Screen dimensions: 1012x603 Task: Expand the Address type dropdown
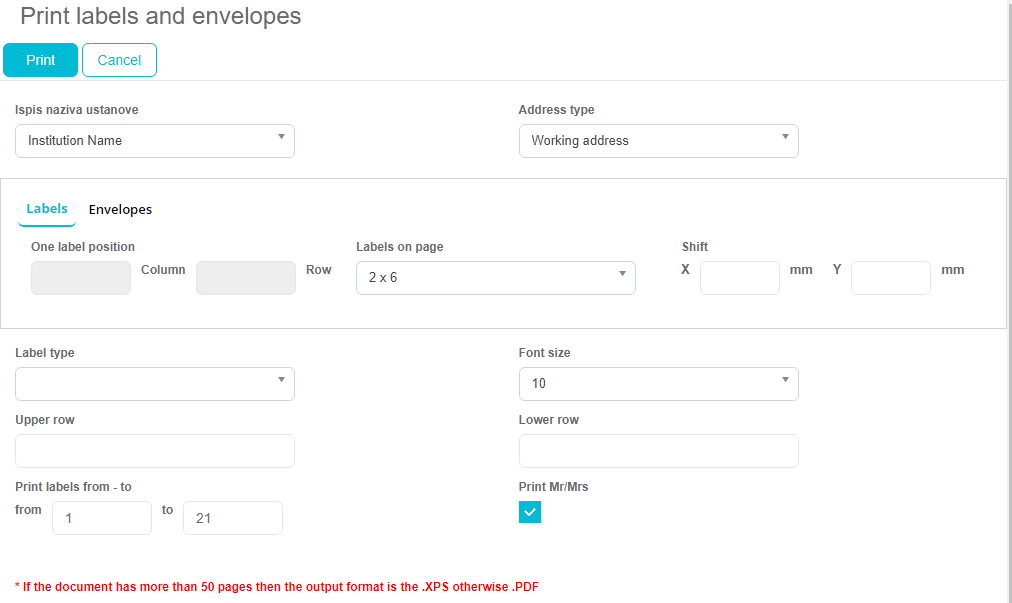coord(657,141)
